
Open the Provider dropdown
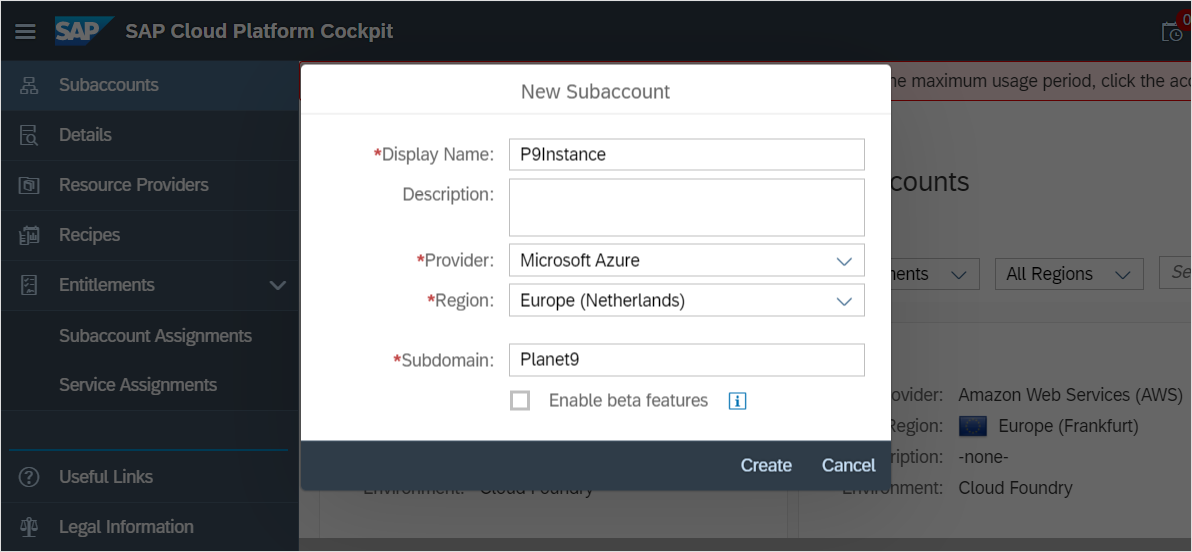(x=686, y=260)
